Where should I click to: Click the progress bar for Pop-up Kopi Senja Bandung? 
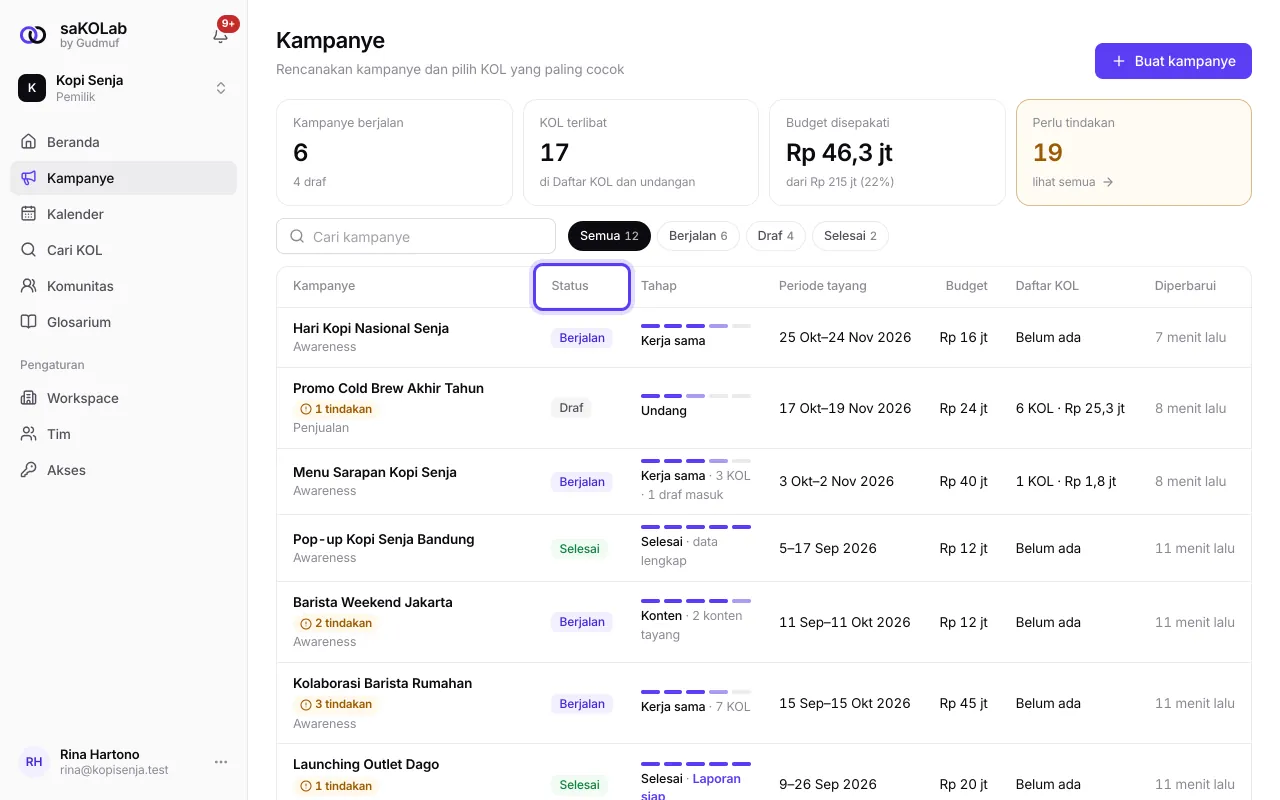pos(696,527)
